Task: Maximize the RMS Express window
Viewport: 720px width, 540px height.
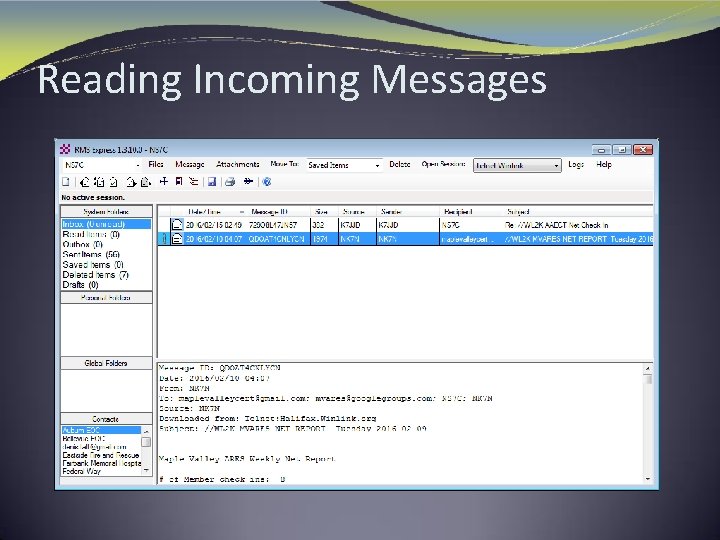Action: point(622,150)
